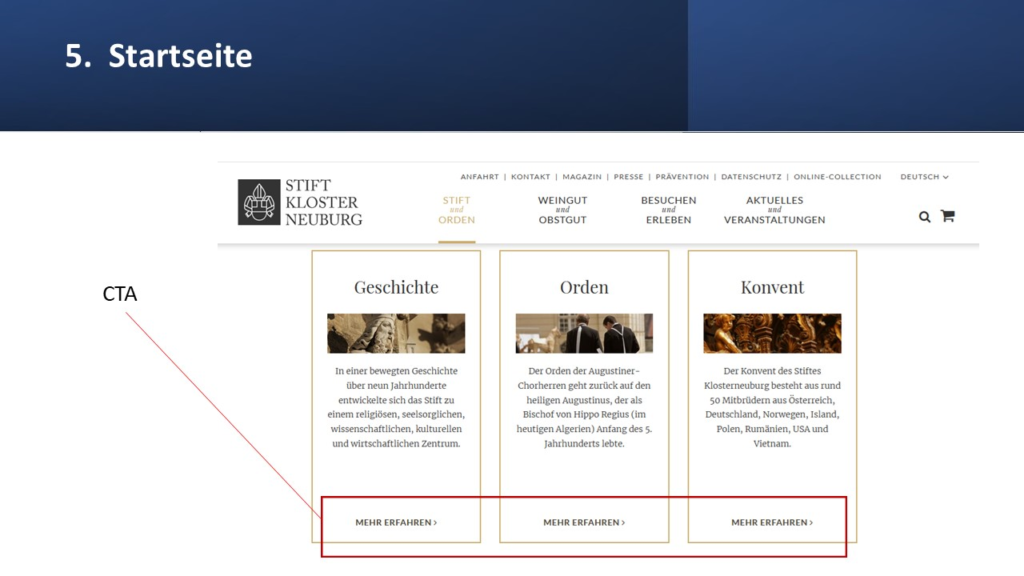Click the Anfahrt link
Screen dimensions: 1024x576
(x=479, y=177)
